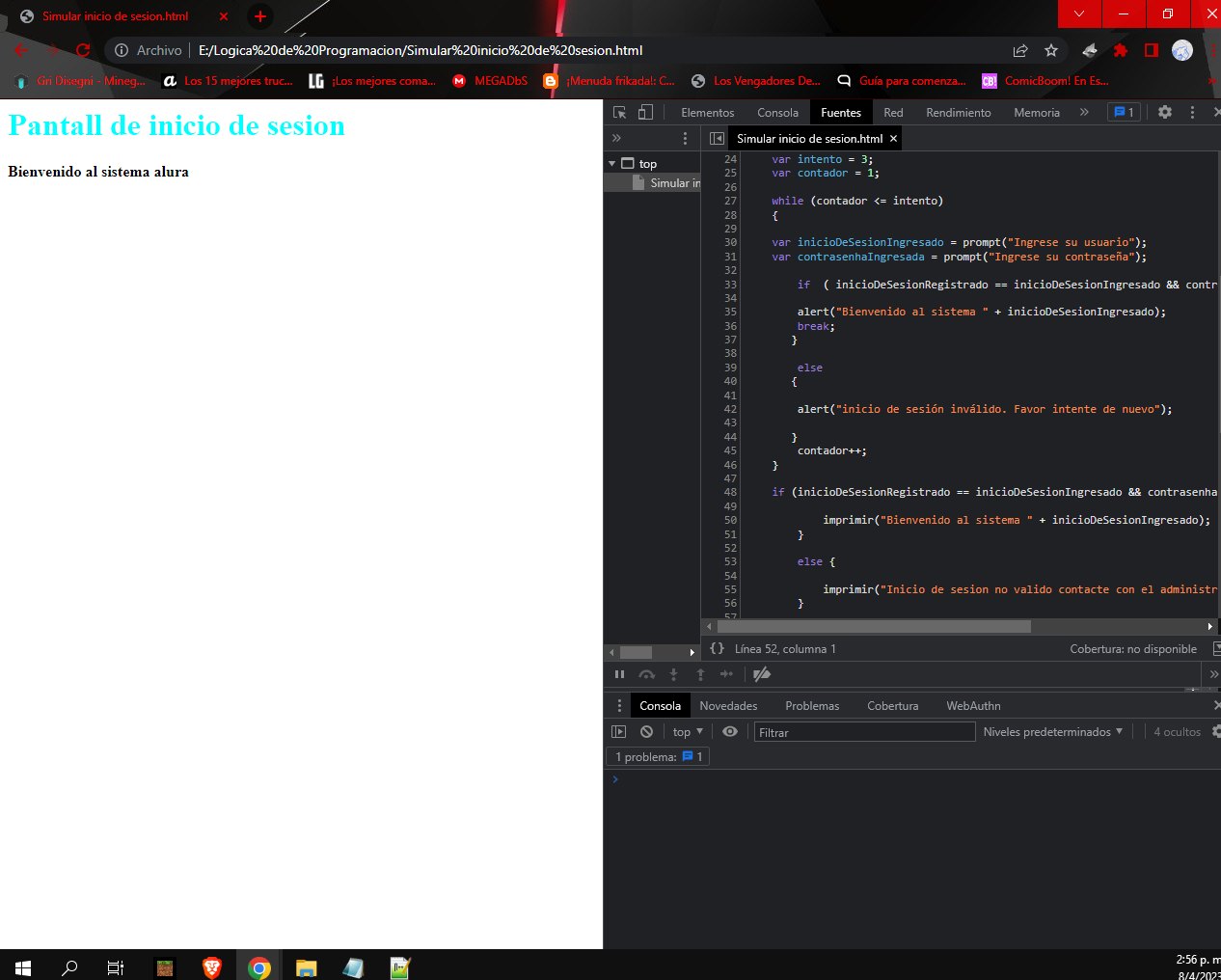Switch to the Elementos tab
The image size is (1221, 980).
point(707,113)
